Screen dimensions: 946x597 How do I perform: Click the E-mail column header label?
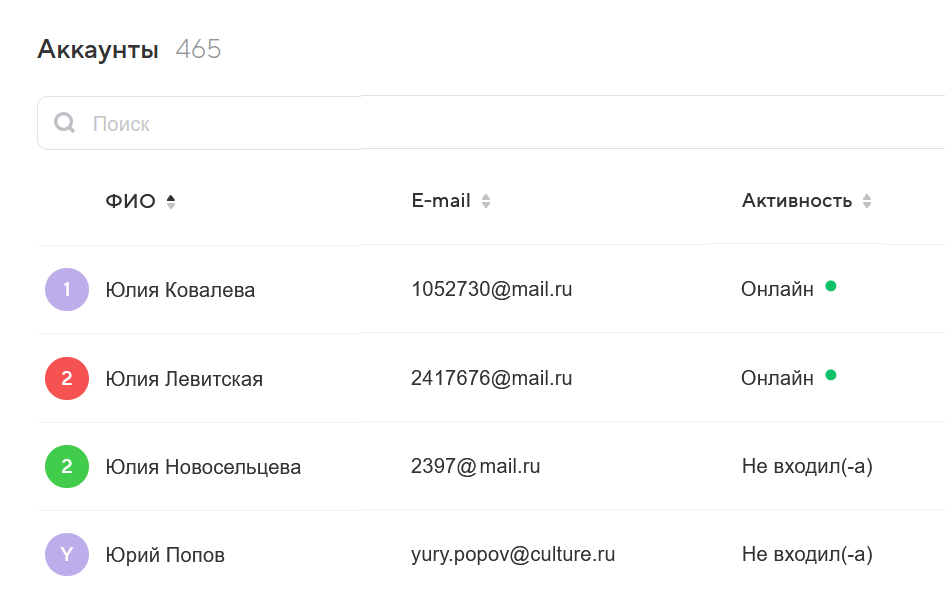(441, 201)
